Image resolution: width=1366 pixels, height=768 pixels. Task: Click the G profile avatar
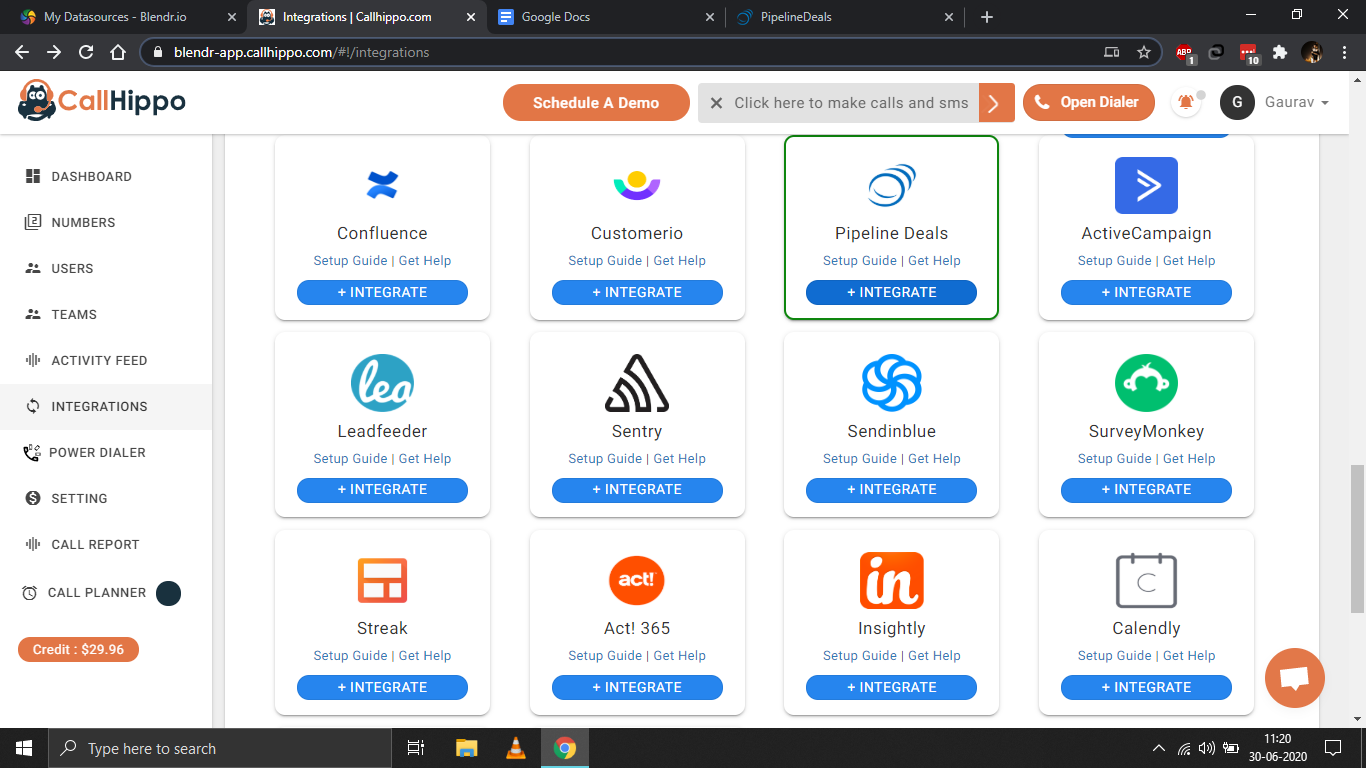[x=1238, y=102]
